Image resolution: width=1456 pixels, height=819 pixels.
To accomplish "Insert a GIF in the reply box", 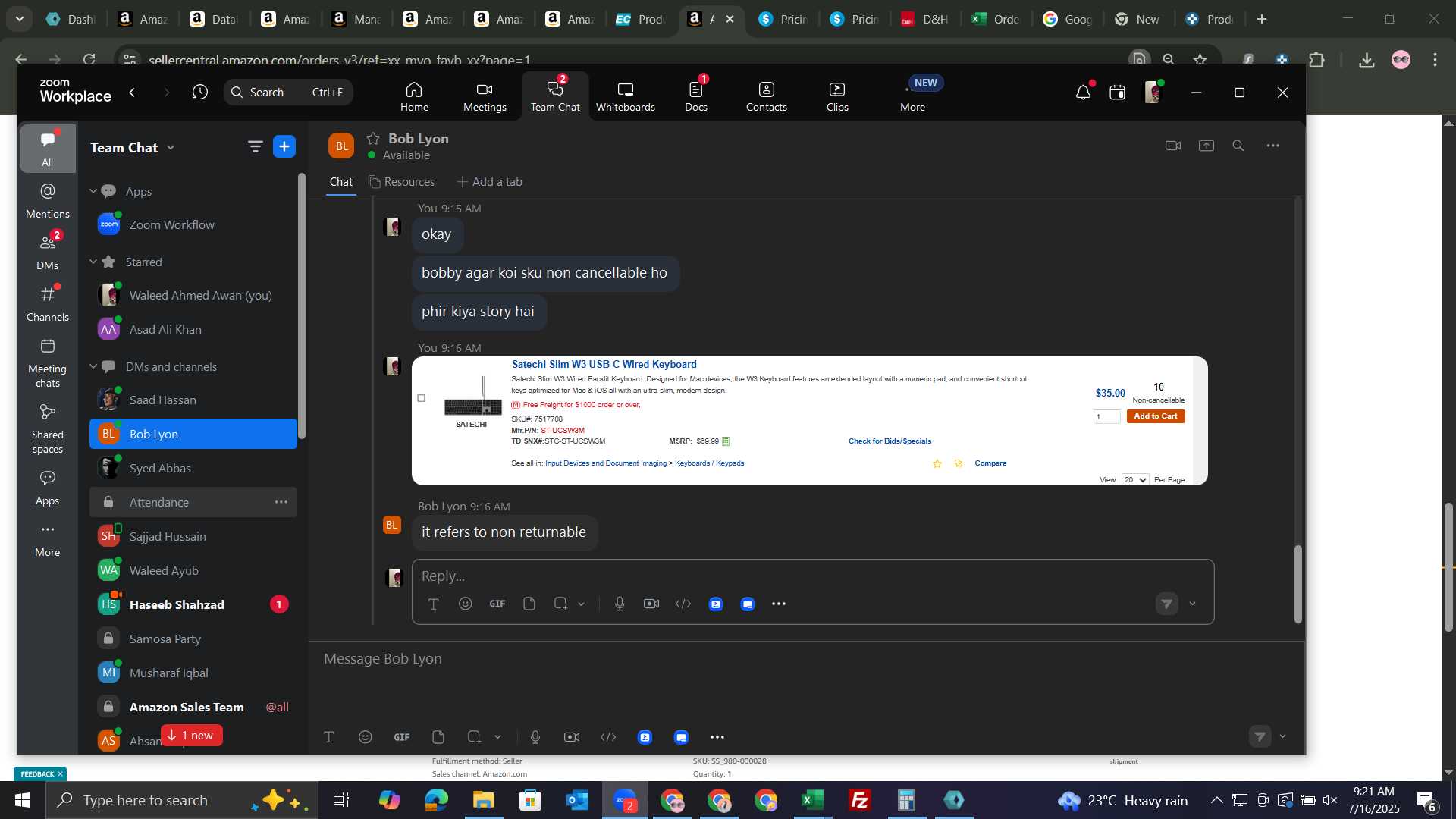I will pyautogui.click(x=497, y=604).
